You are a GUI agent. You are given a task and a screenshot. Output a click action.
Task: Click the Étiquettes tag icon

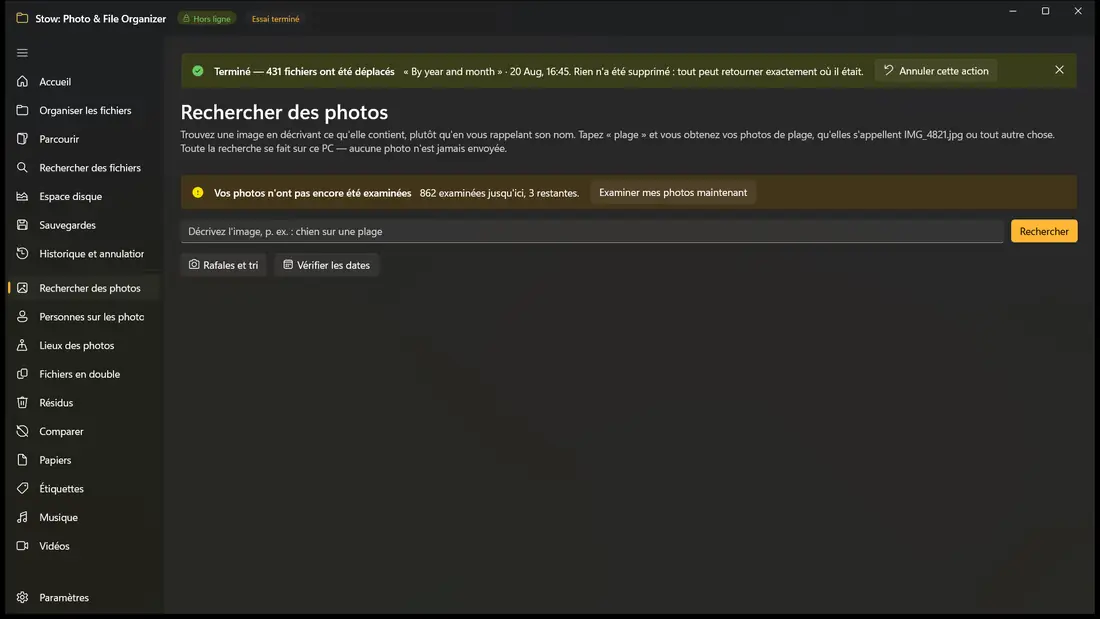(x=22, y=488)
